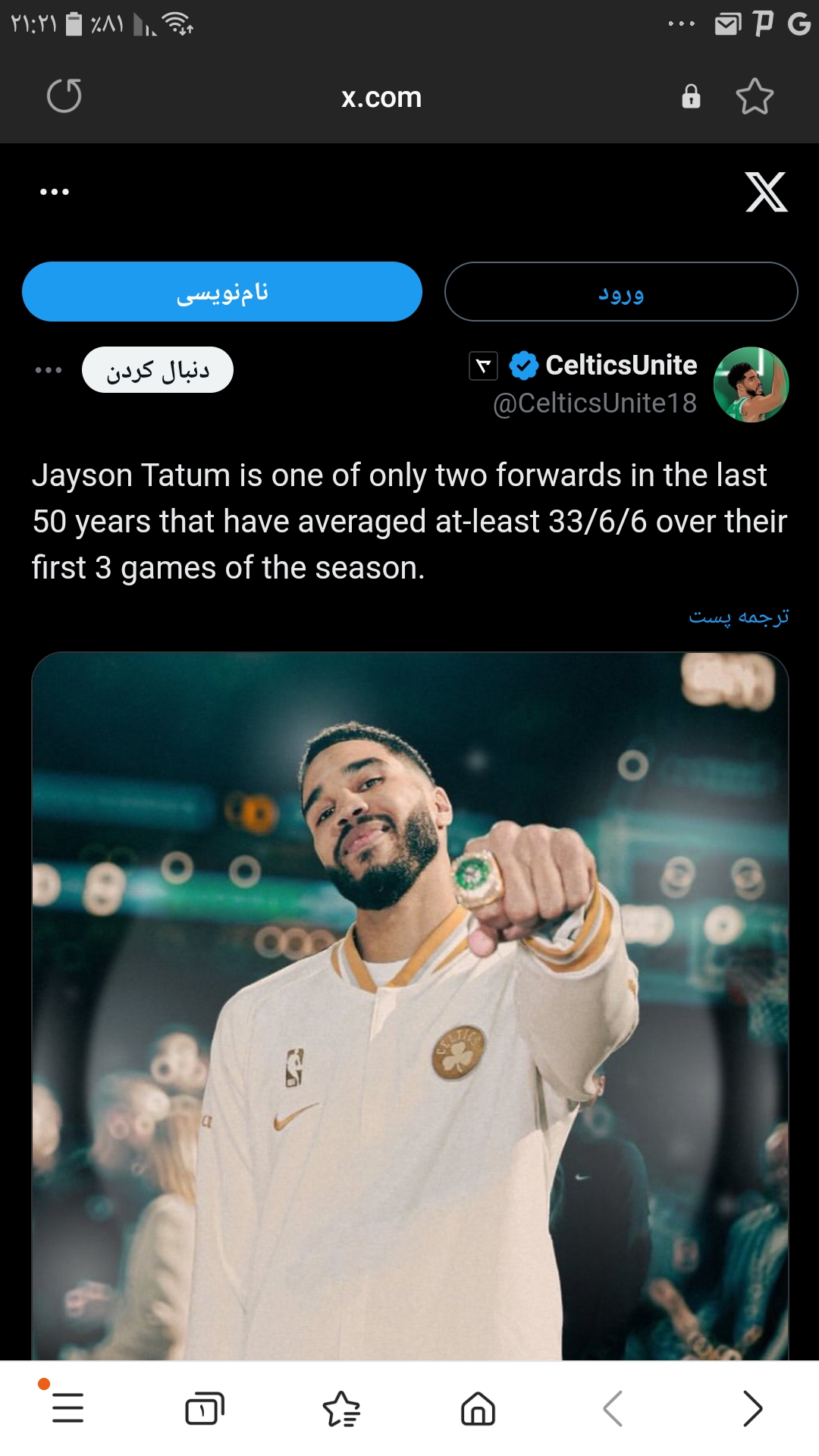The height and width of the screenshot is (1456, 819).
Task: Click the blue verified checkmark badge
Action: [x=523, y=366]
